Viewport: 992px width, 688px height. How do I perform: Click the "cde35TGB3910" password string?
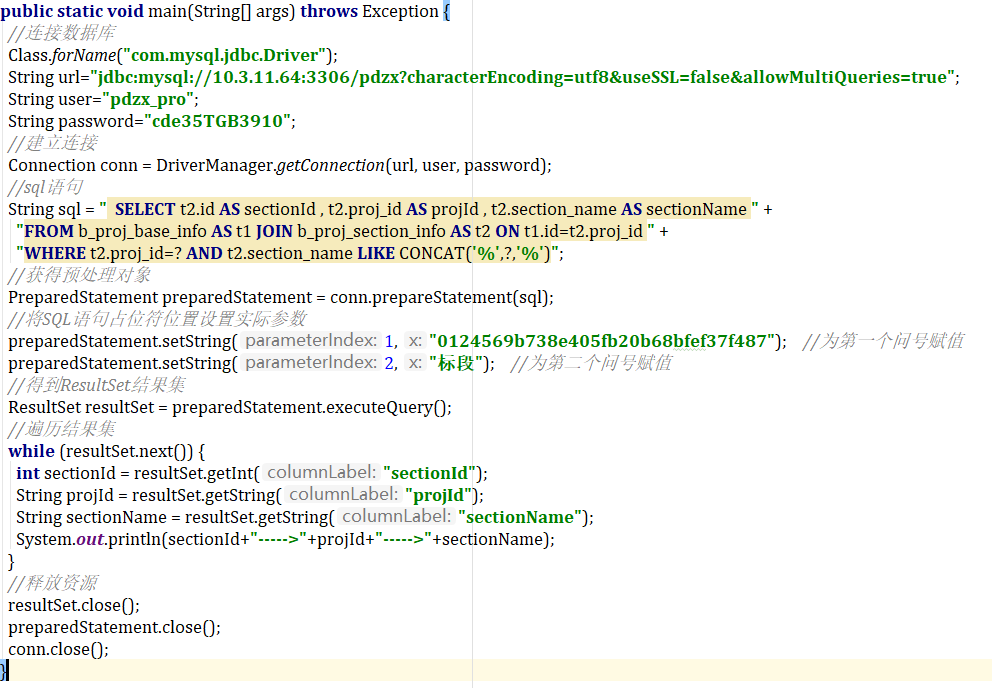click(217, 122)
